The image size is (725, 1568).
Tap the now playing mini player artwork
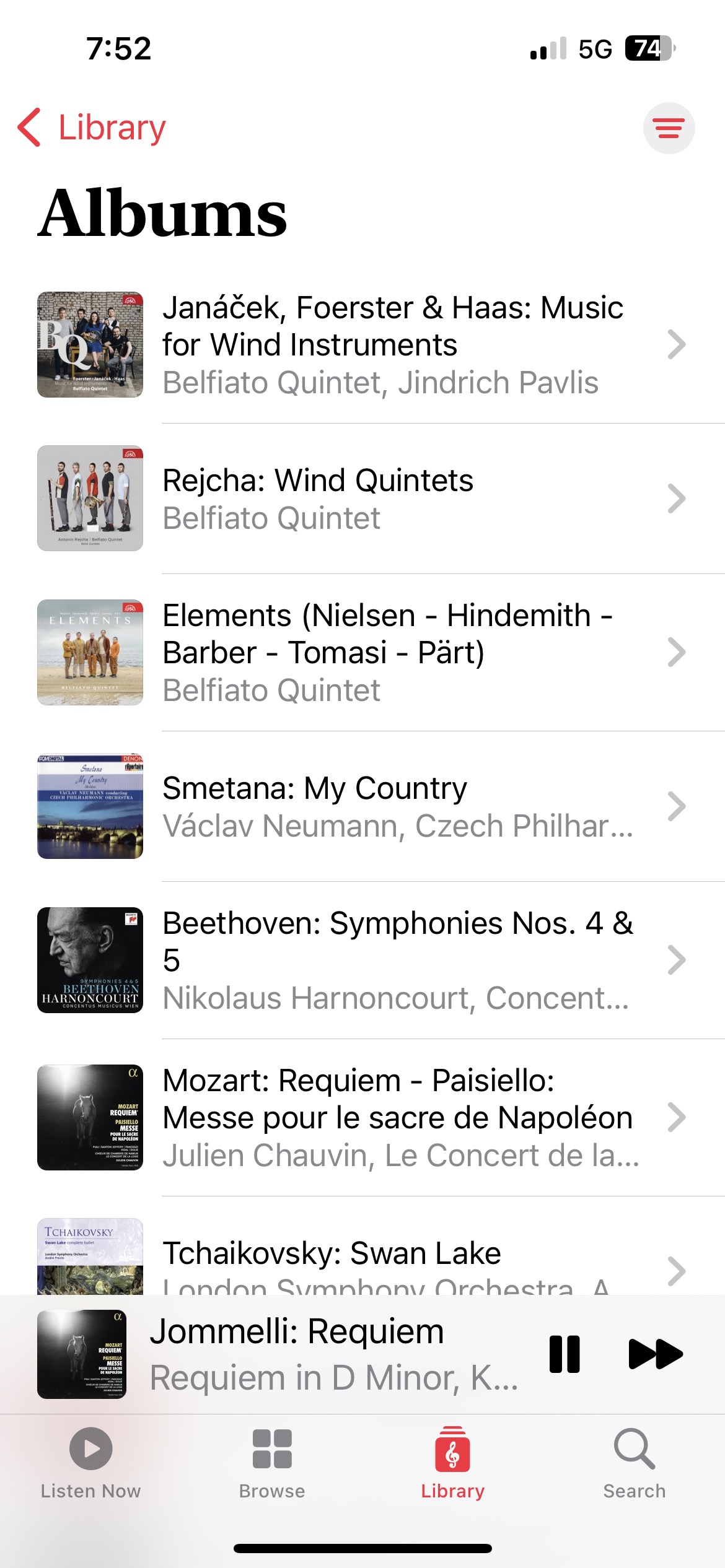coord(82,1354)
